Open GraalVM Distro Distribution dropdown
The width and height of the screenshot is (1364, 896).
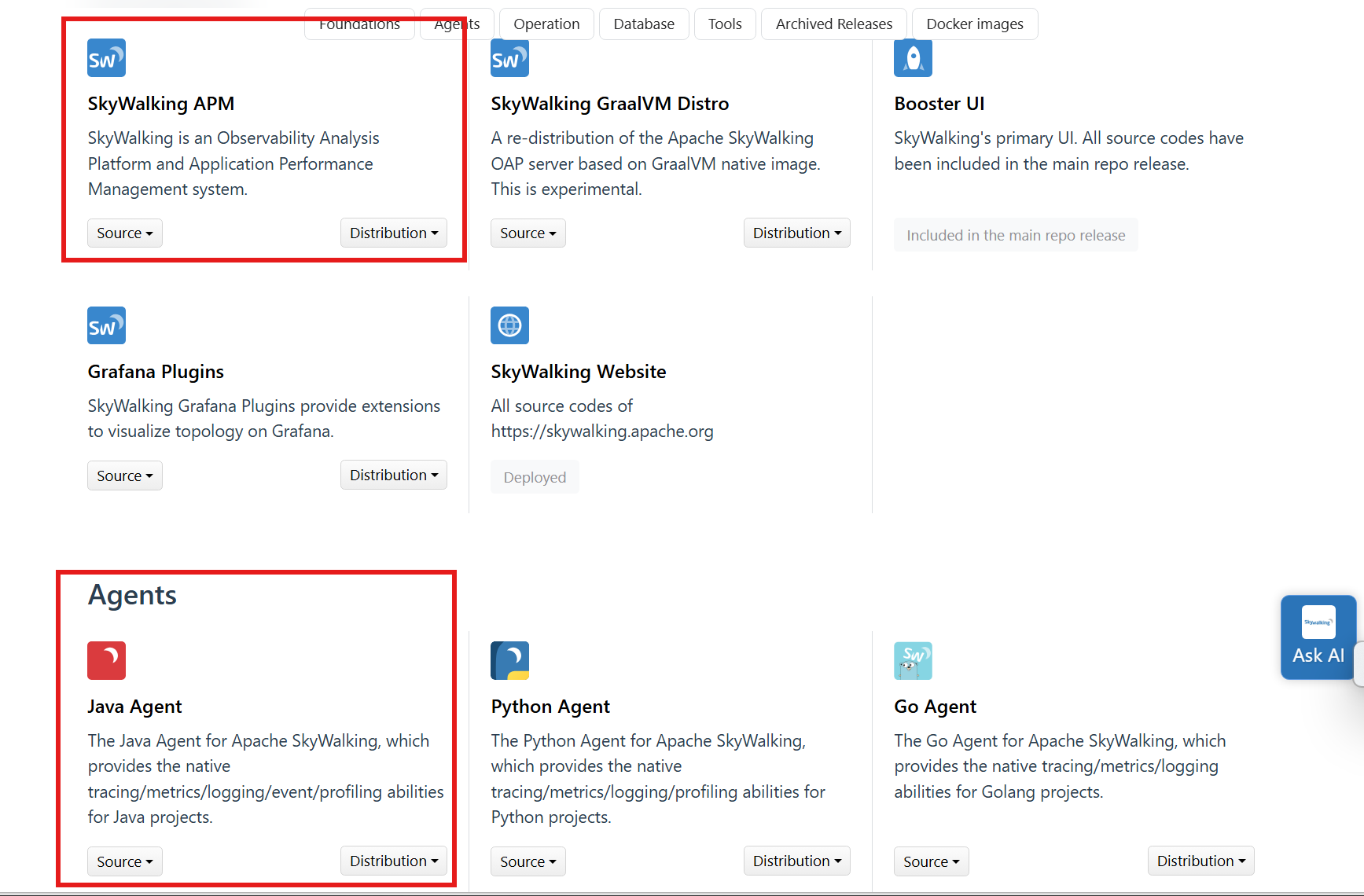coord(797,233)
